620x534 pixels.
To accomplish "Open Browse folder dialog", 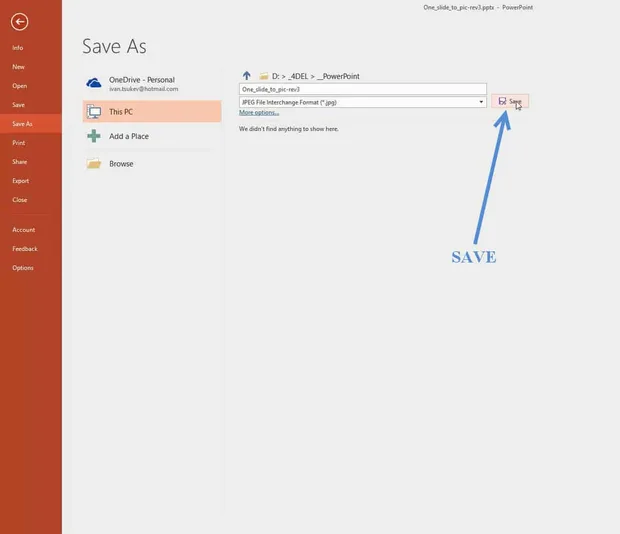I will pos(152,163).
